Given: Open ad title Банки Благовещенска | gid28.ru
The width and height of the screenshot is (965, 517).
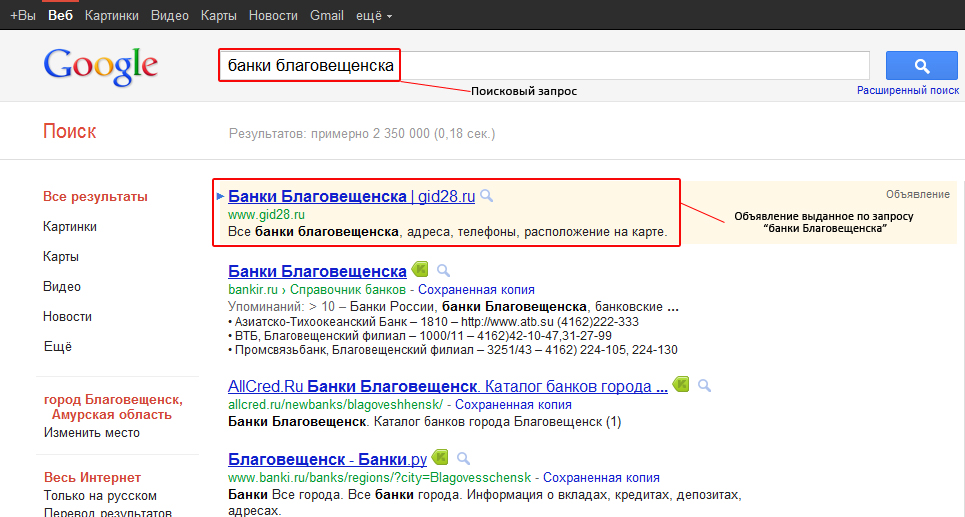Looking at the screenshot, I should click(x=351, y=196).
